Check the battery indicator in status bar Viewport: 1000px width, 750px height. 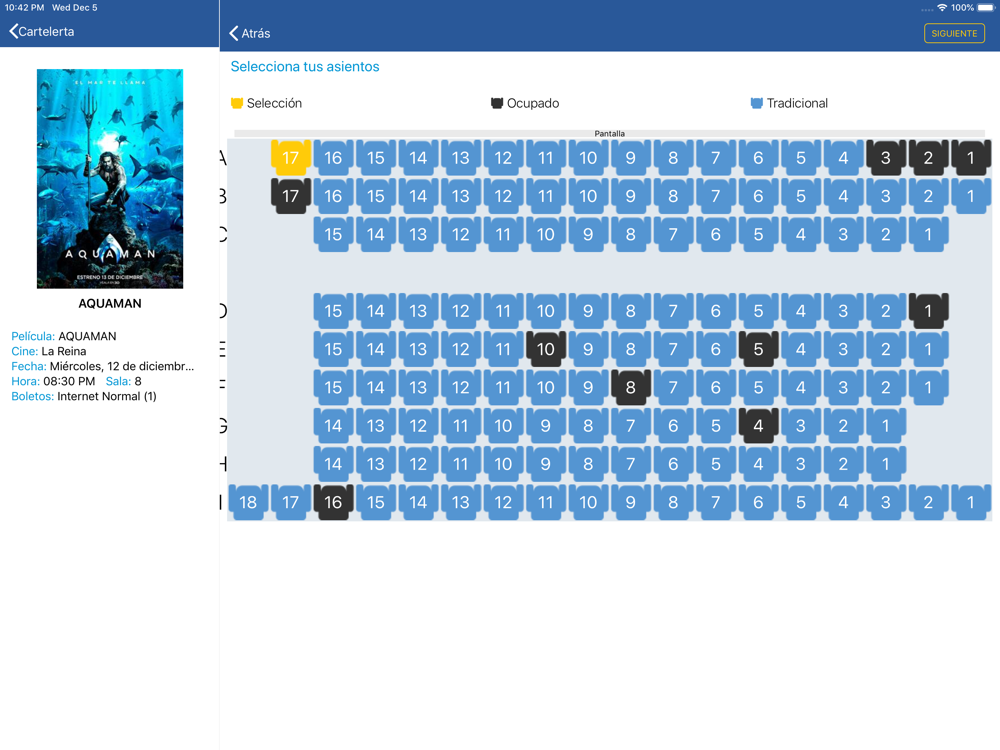[x=986, y=8]
